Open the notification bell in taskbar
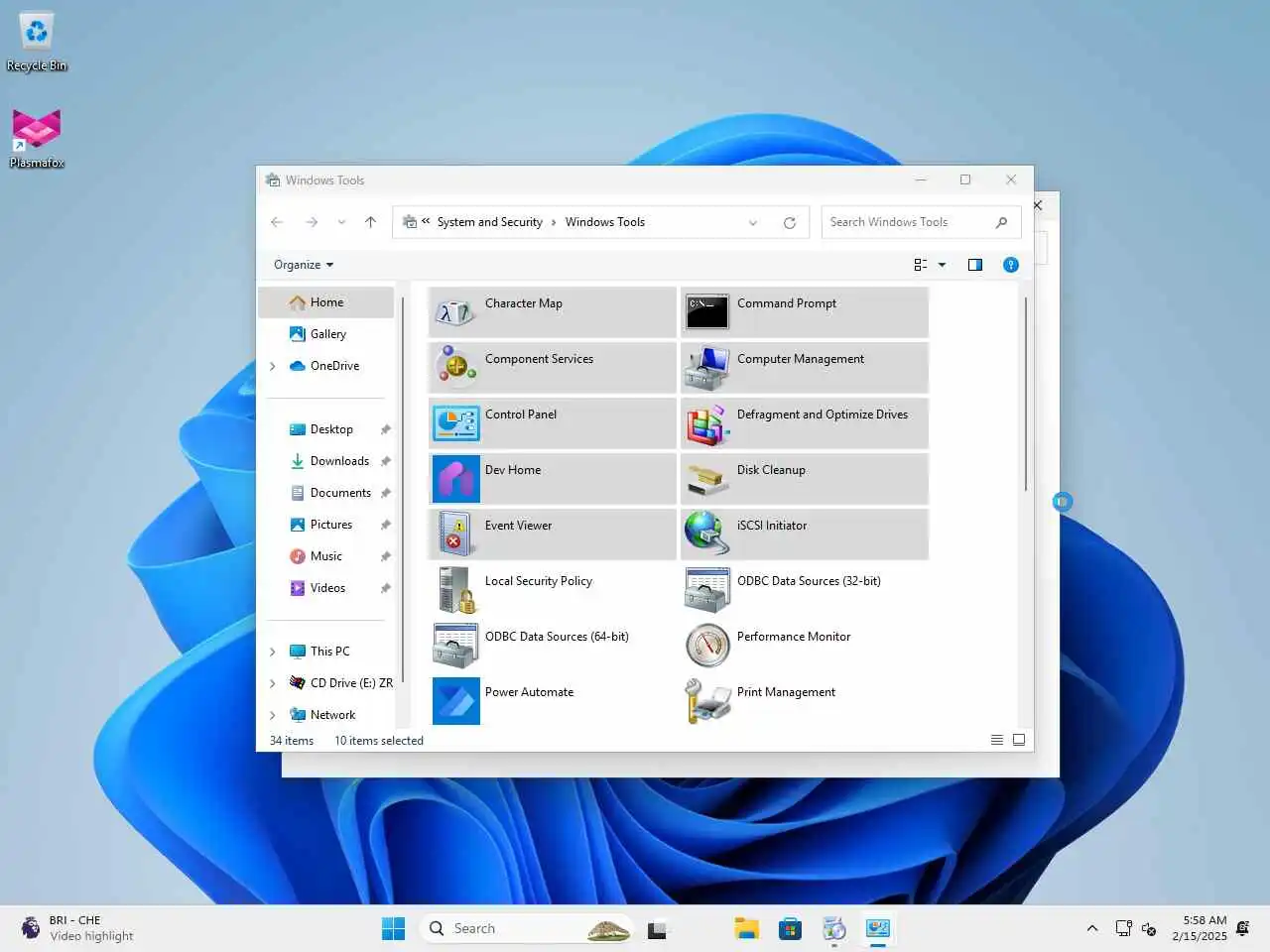Image resolution: width=1270 pixels, height=952 pixels. pos(1243,928)
